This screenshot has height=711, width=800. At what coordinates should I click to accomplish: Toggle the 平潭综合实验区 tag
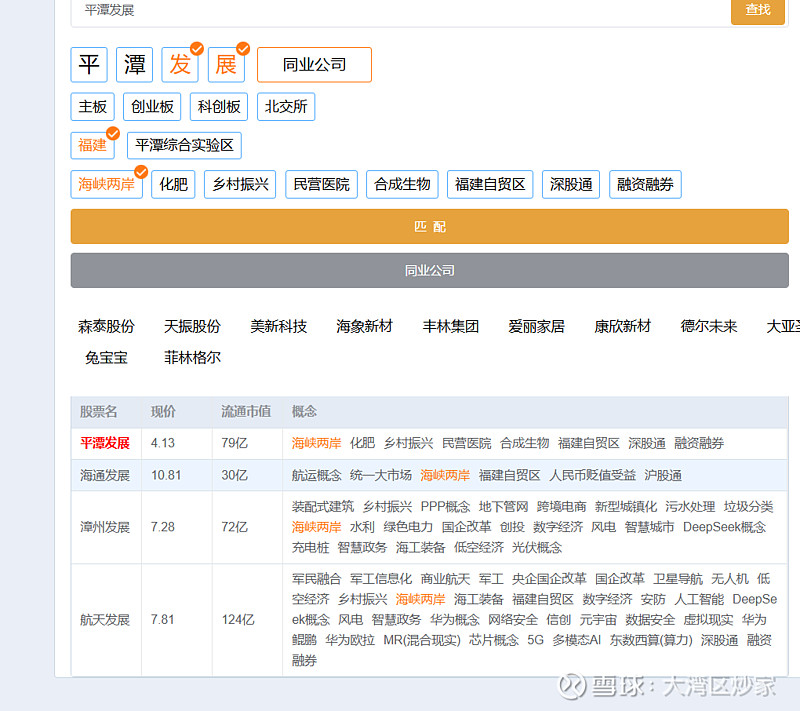tap(184, 145)
